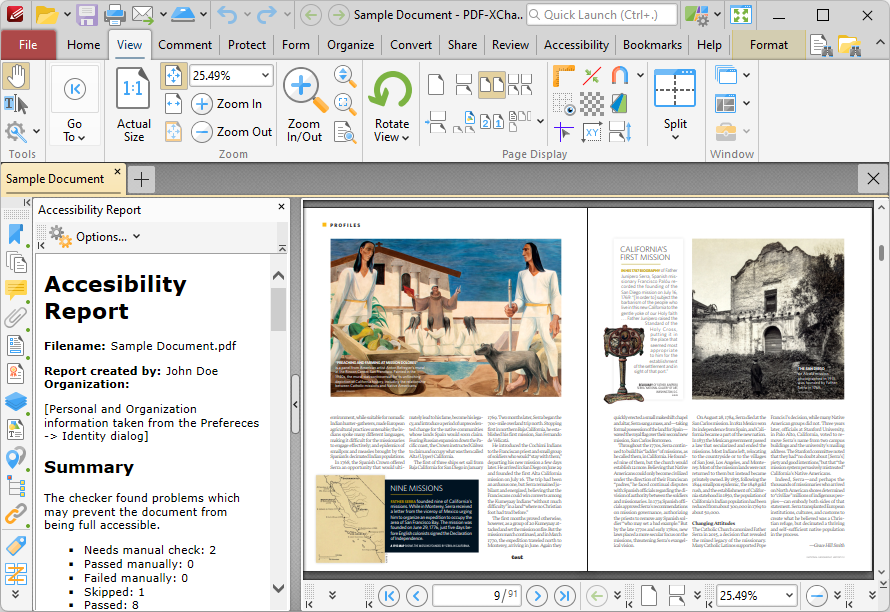The image size is (890, 612).
Task: Toggle the snap magnet icon
Action: 620,76
